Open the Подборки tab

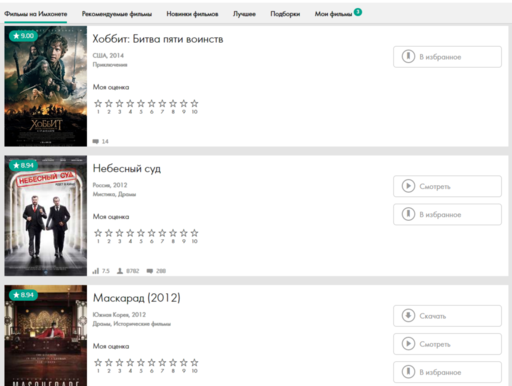tap(285, 14)
